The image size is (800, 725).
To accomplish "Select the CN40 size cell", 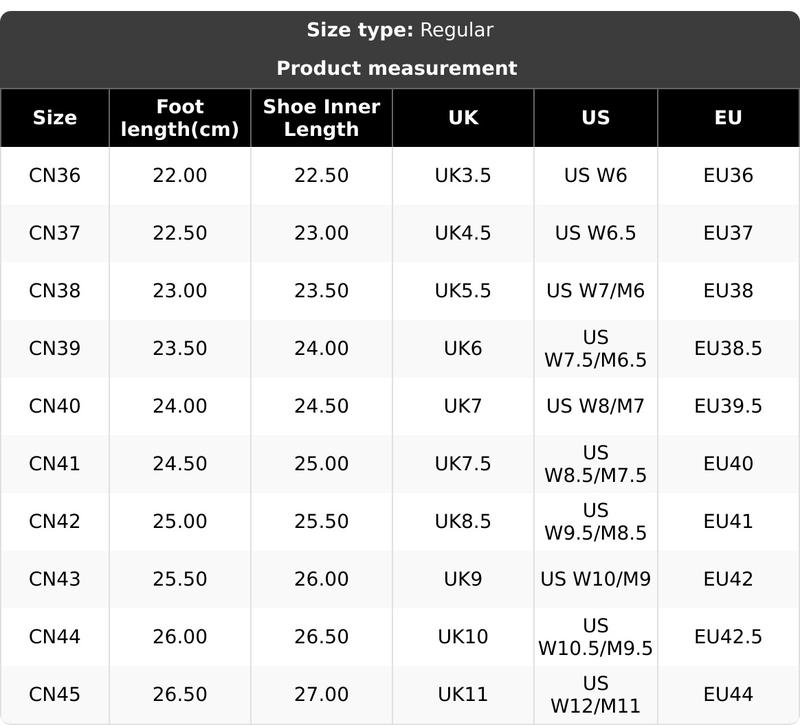I will [54, 406].
